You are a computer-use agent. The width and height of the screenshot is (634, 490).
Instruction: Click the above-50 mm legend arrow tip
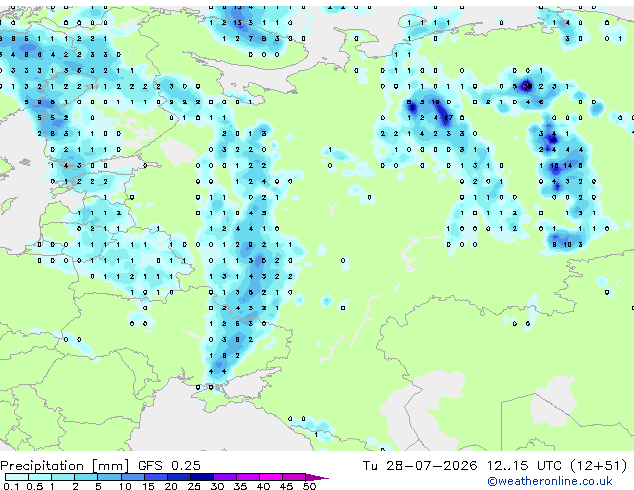pos(317,477)
